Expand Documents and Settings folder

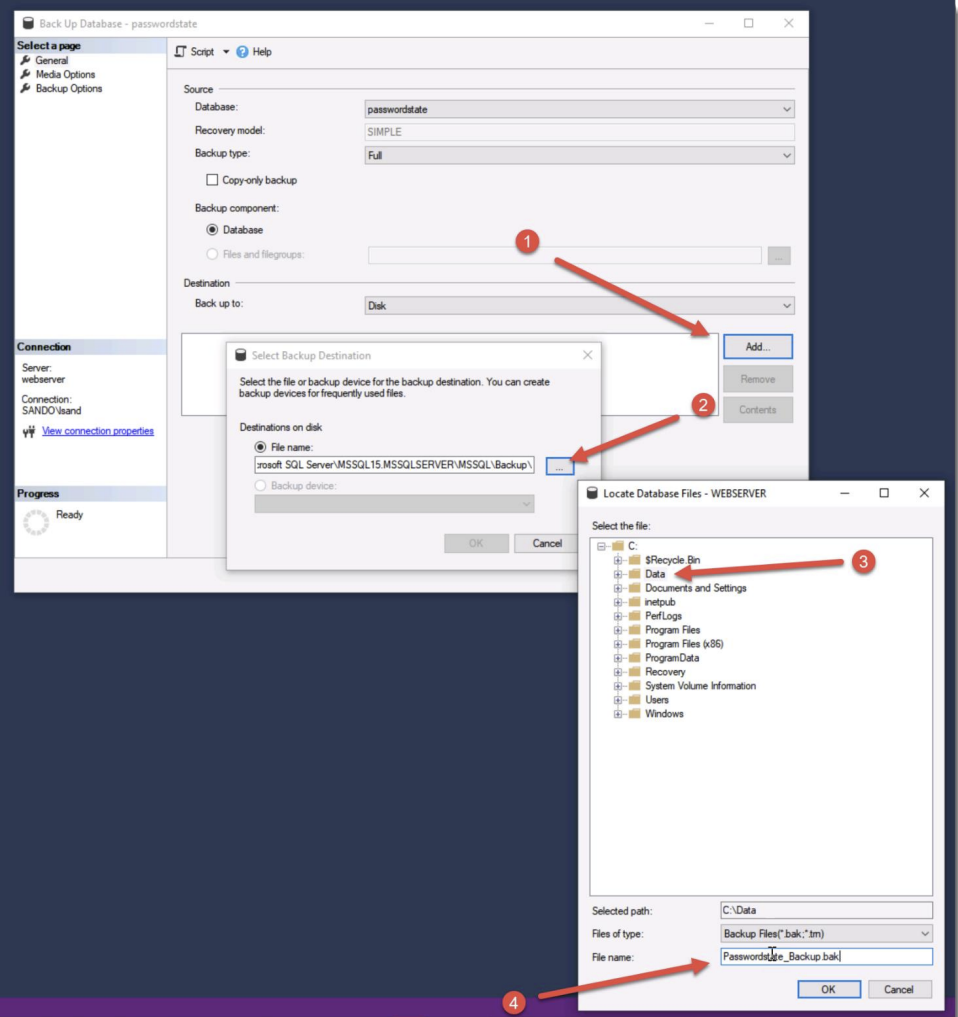(x=617, y=588)
